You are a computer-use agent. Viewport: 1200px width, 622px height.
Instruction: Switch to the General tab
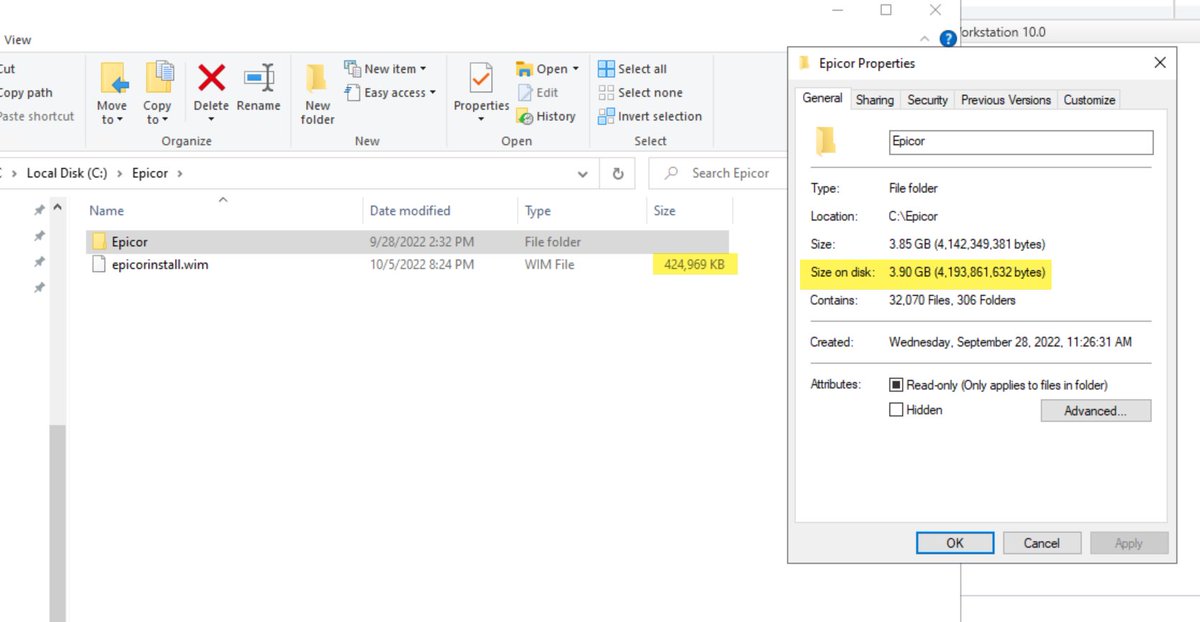point(822,98)
